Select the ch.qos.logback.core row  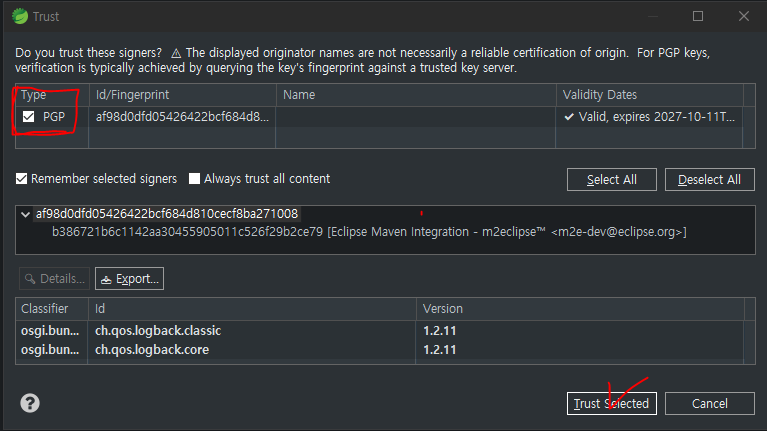coord(379,349)
